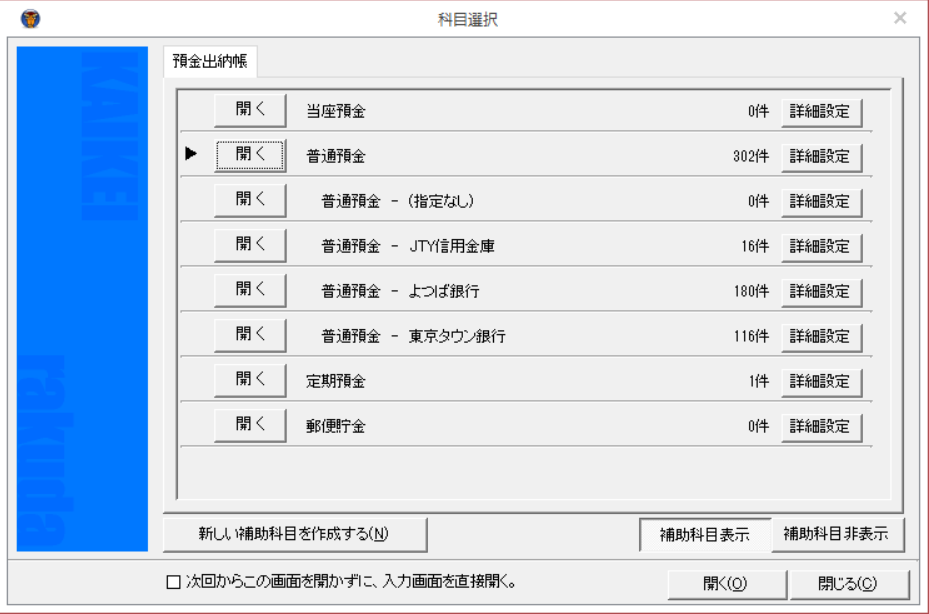Open 普通預金 - 東京タウン銀行 ledger
The width and height of the screenshot is (929, 614).
click(250, 335)
